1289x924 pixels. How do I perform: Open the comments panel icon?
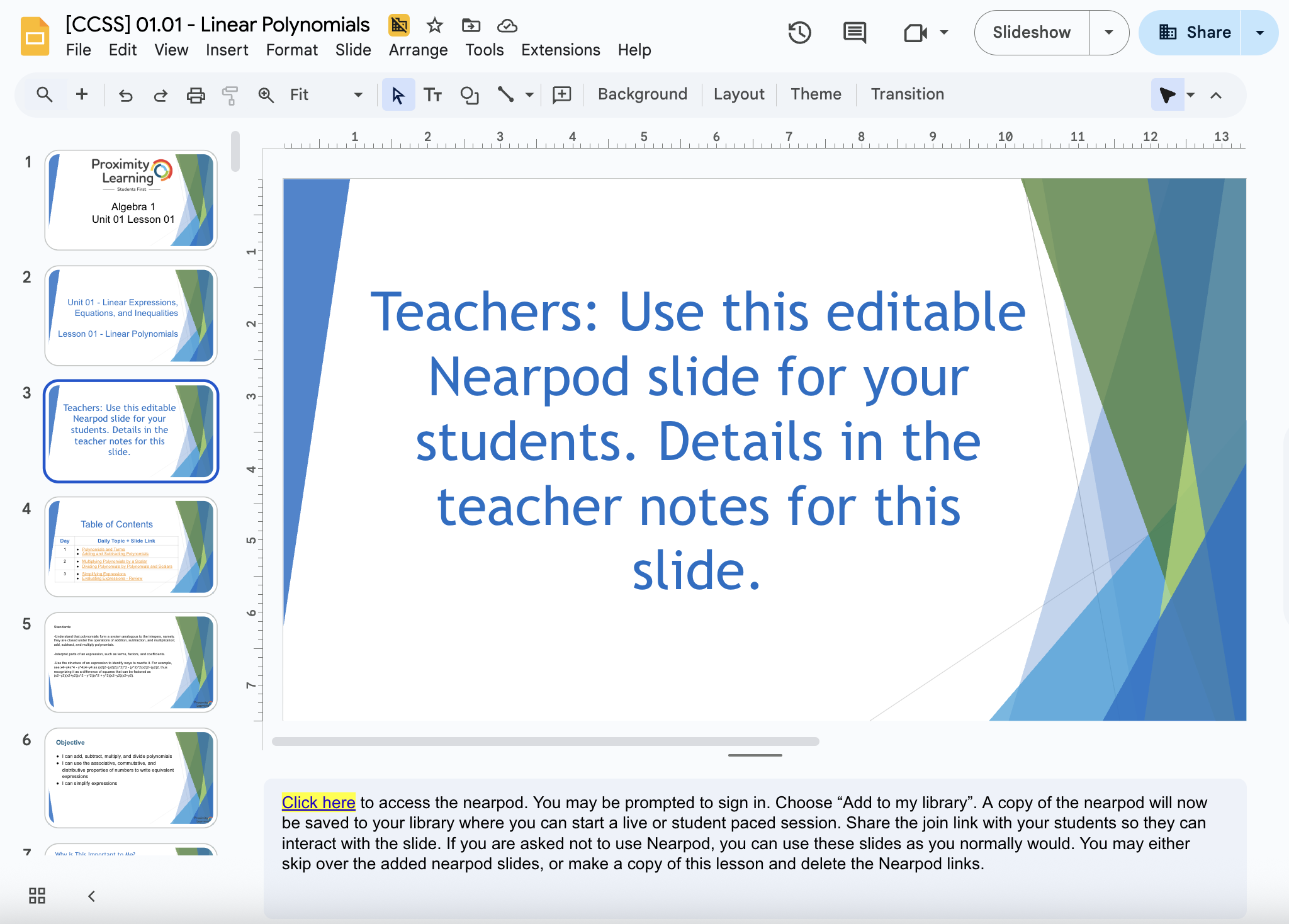(854, 32)
